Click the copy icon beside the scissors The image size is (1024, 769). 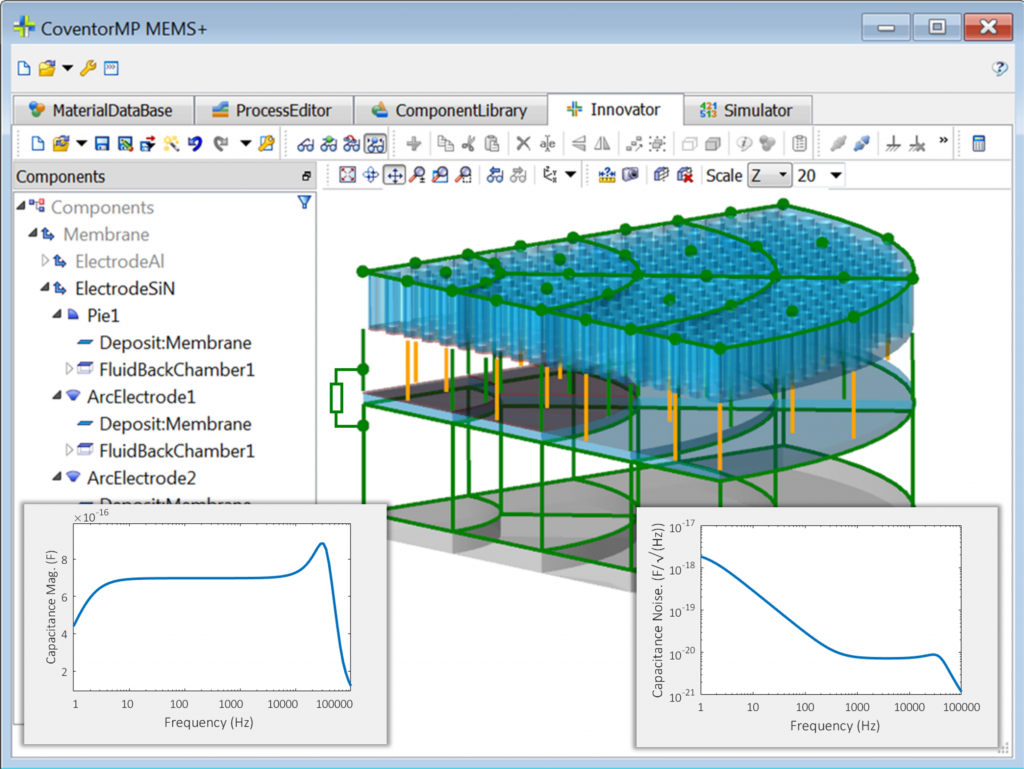click(x=445, y=144)
